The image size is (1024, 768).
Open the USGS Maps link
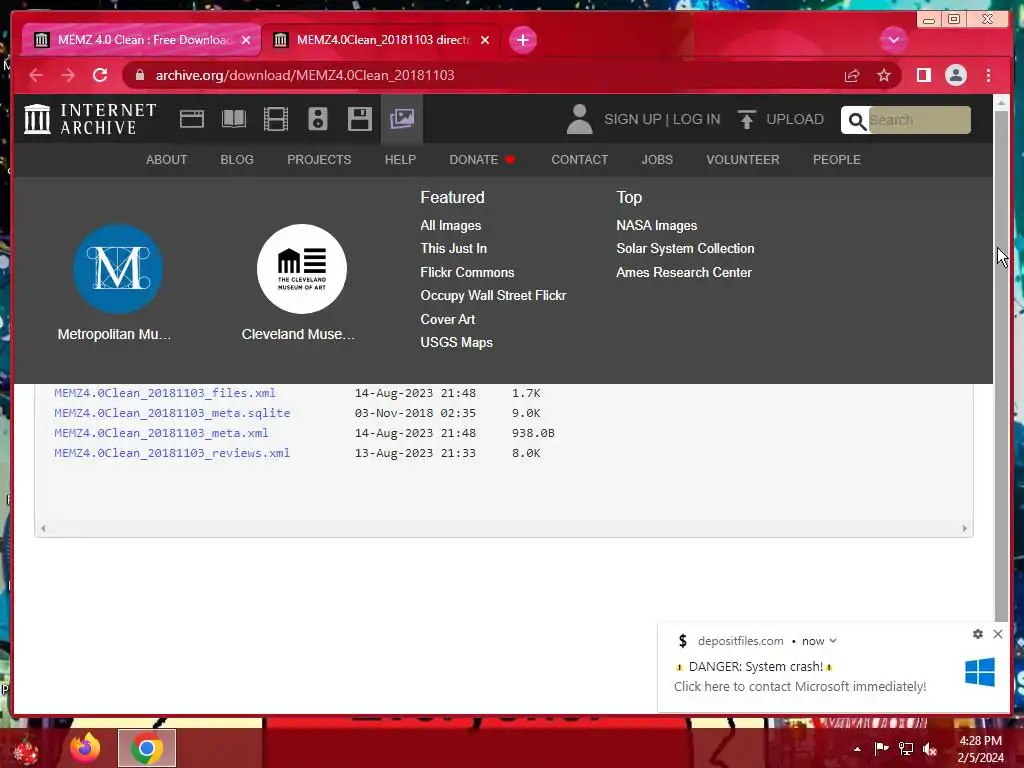[x=456, y=342]
